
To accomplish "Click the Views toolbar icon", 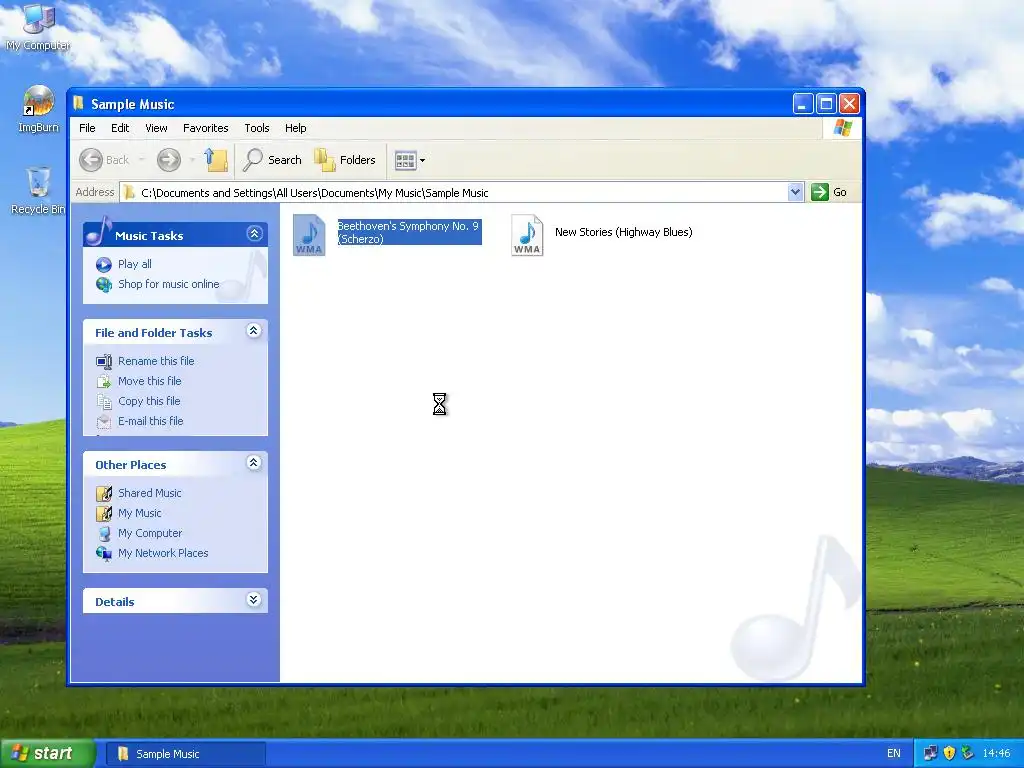I will [406, 160].
